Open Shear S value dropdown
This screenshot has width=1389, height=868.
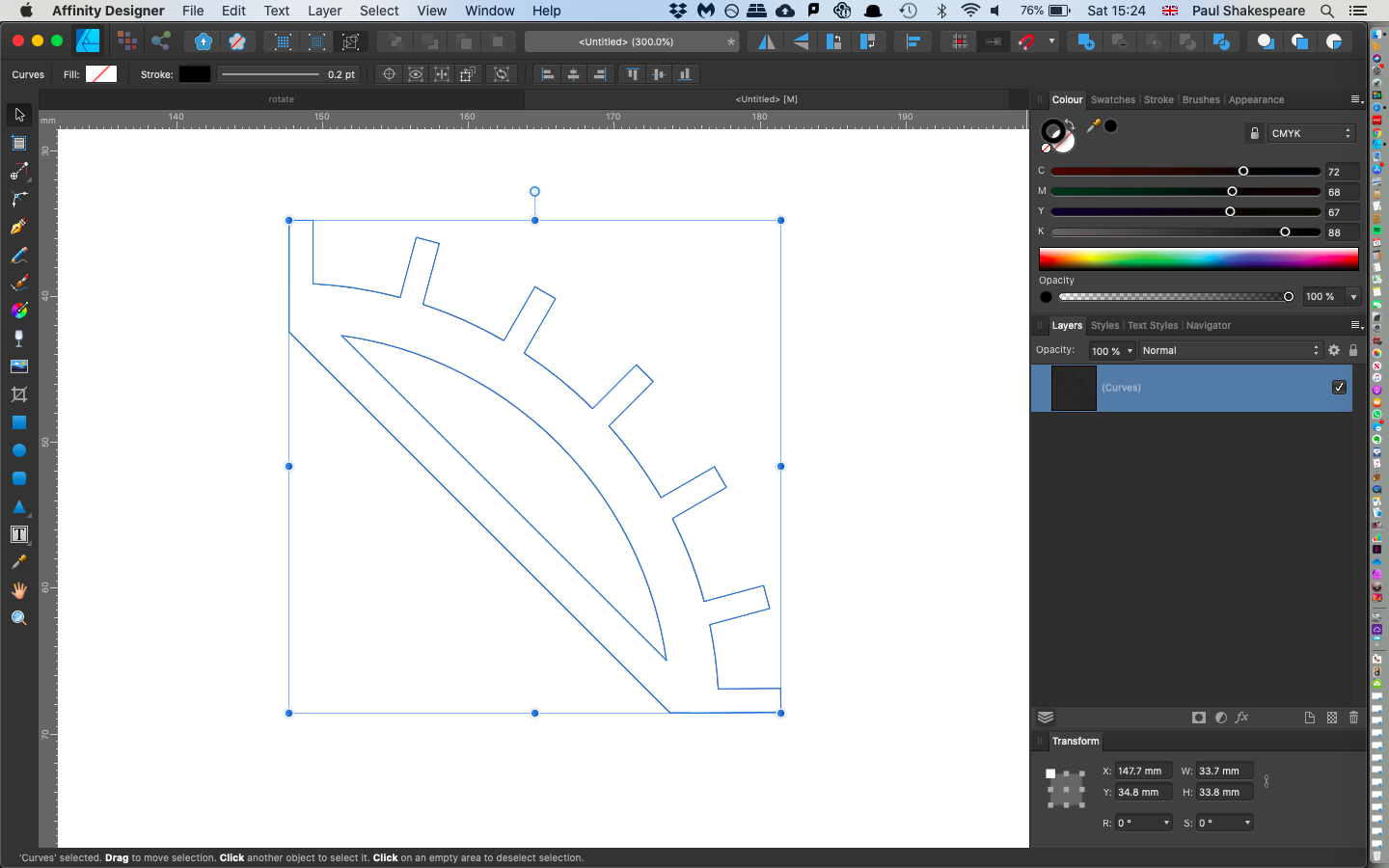(x=1247, y=823)
